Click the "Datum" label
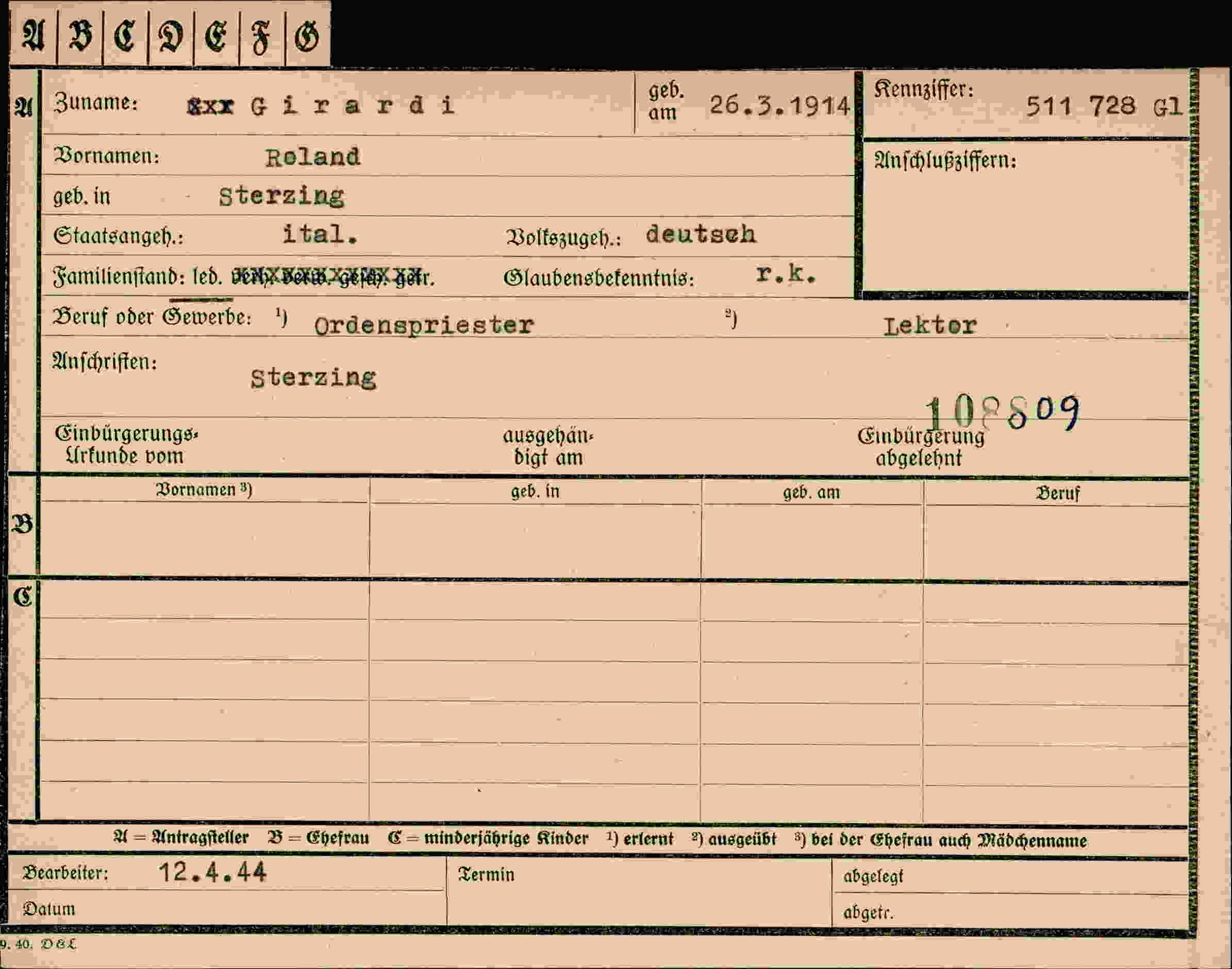Image resolution: width=1232 pixels, height=969 pixels. pyautogui.click(x=49, y=909)
